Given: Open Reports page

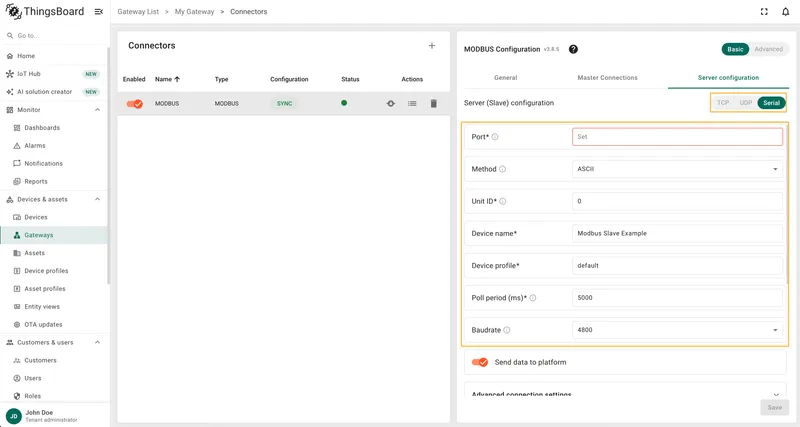Looking at the screenshot, I should 54,181.
